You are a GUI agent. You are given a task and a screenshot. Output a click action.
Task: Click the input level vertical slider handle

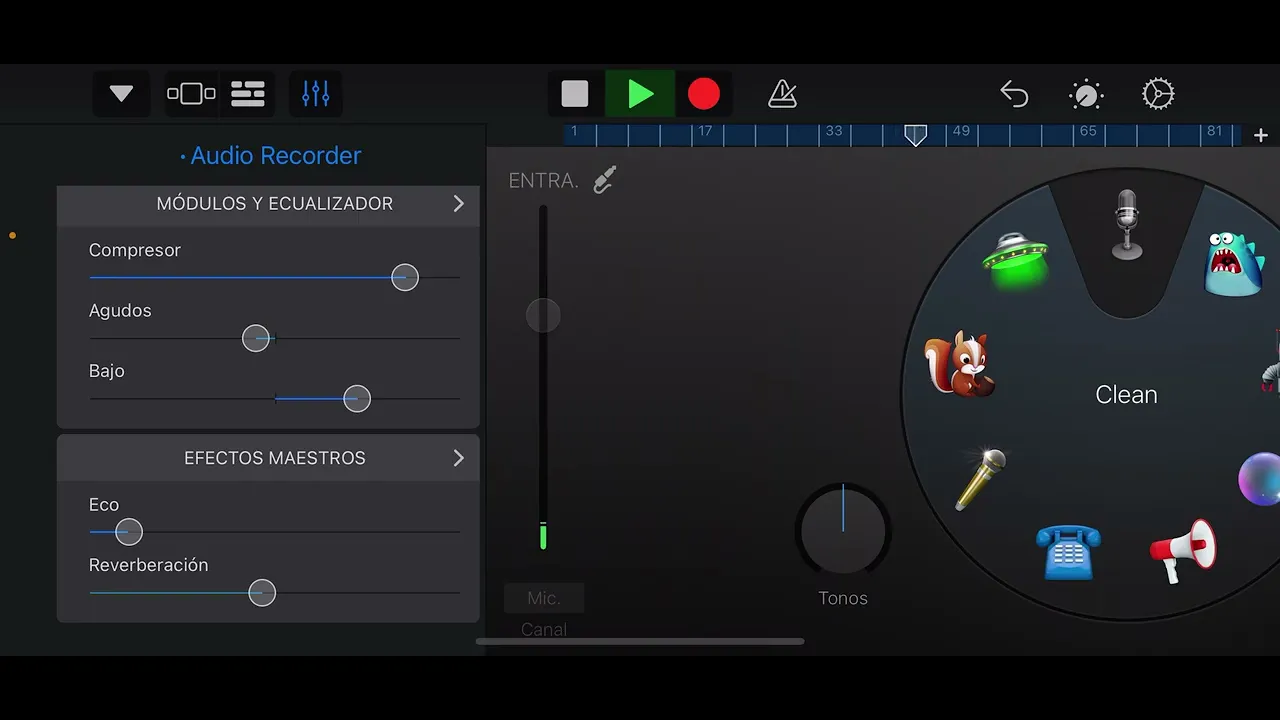(543, 316)
